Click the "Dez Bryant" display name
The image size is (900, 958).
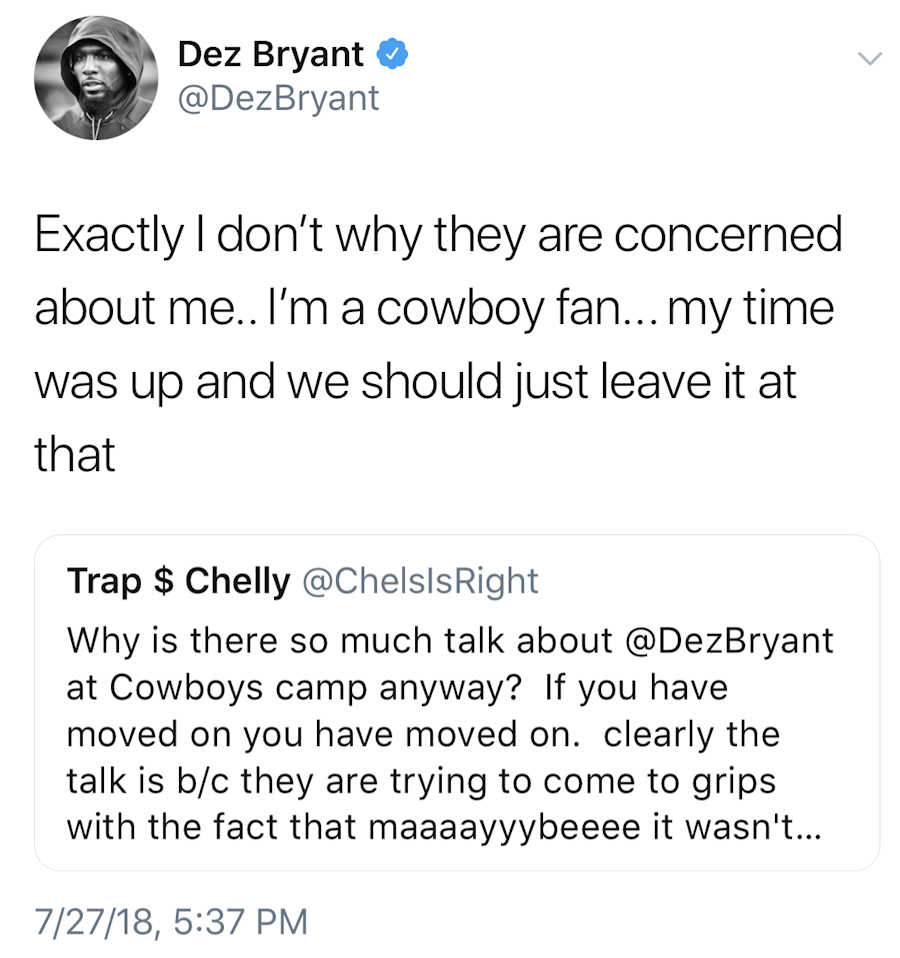tap(270, 55)
